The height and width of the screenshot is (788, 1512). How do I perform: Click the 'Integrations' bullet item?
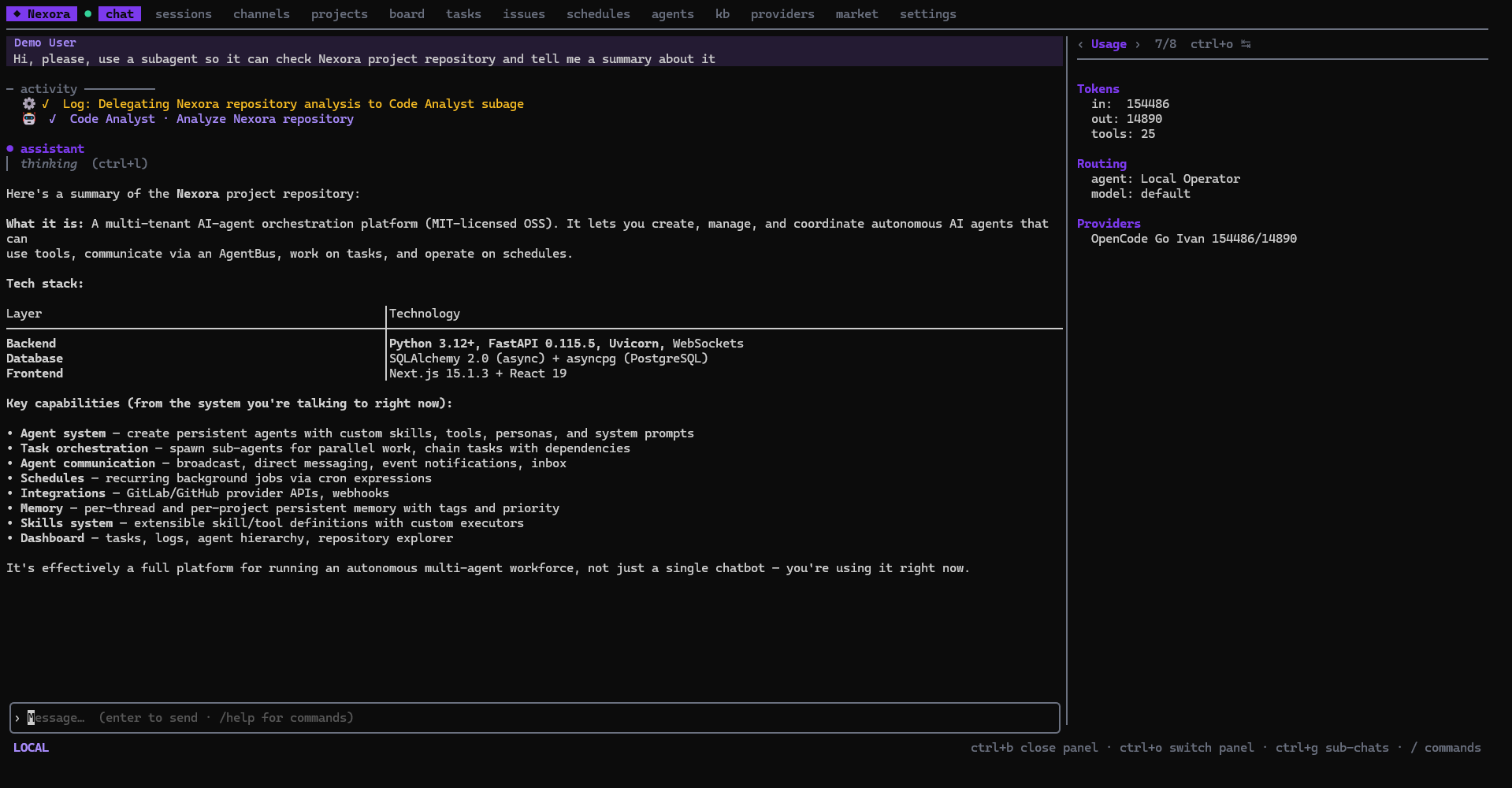click(x=198, y=493)
